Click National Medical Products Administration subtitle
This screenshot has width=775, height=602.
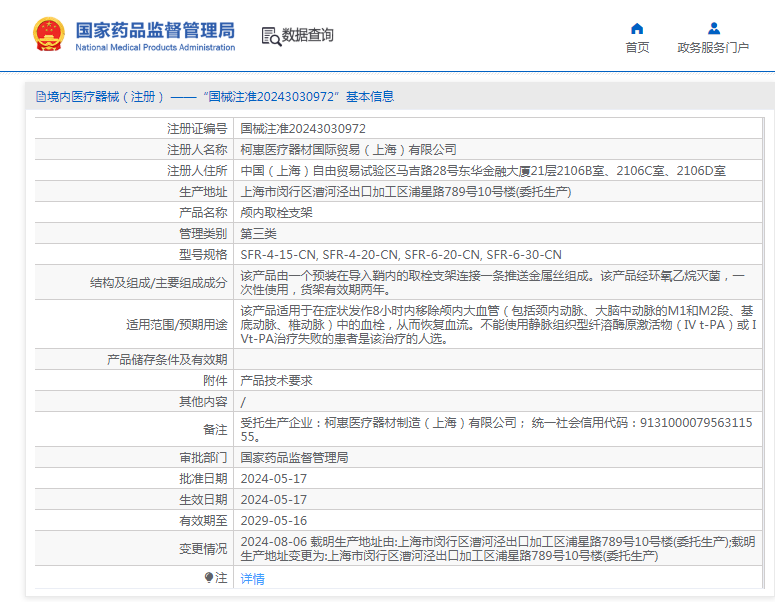pos(155,47)
